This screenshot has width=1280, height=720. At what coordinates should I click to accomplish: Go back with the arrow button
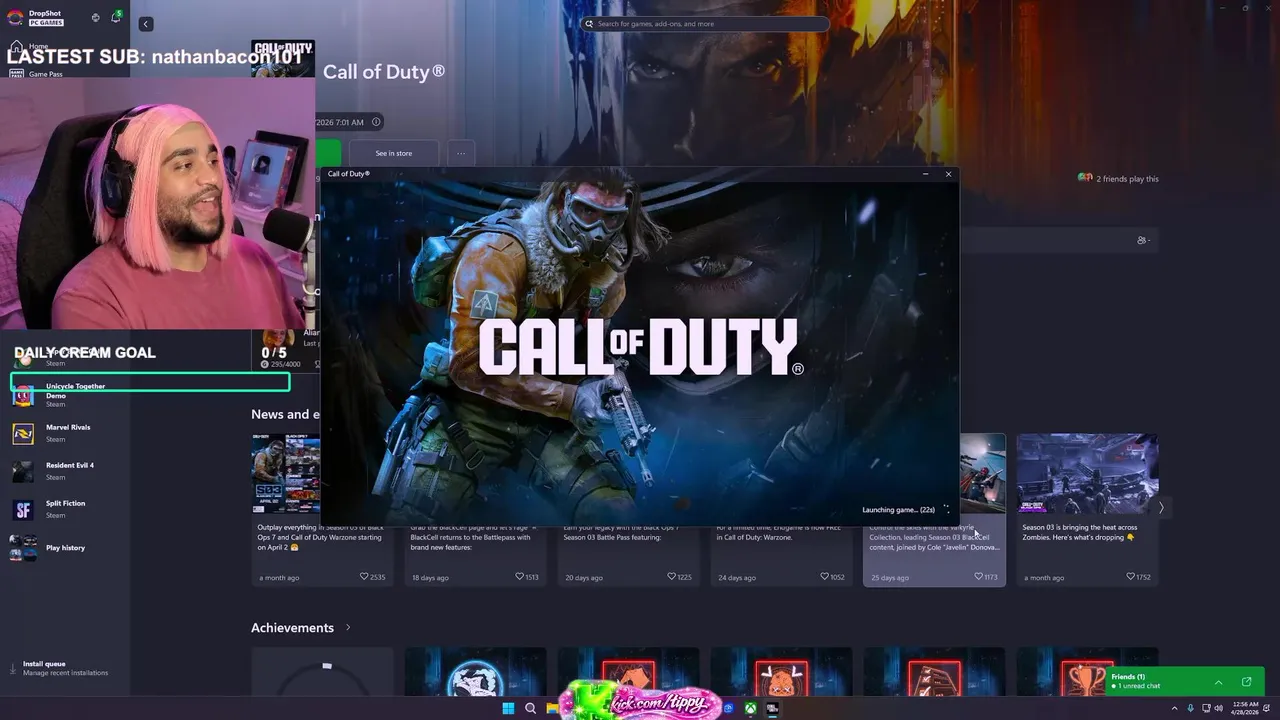146,24
